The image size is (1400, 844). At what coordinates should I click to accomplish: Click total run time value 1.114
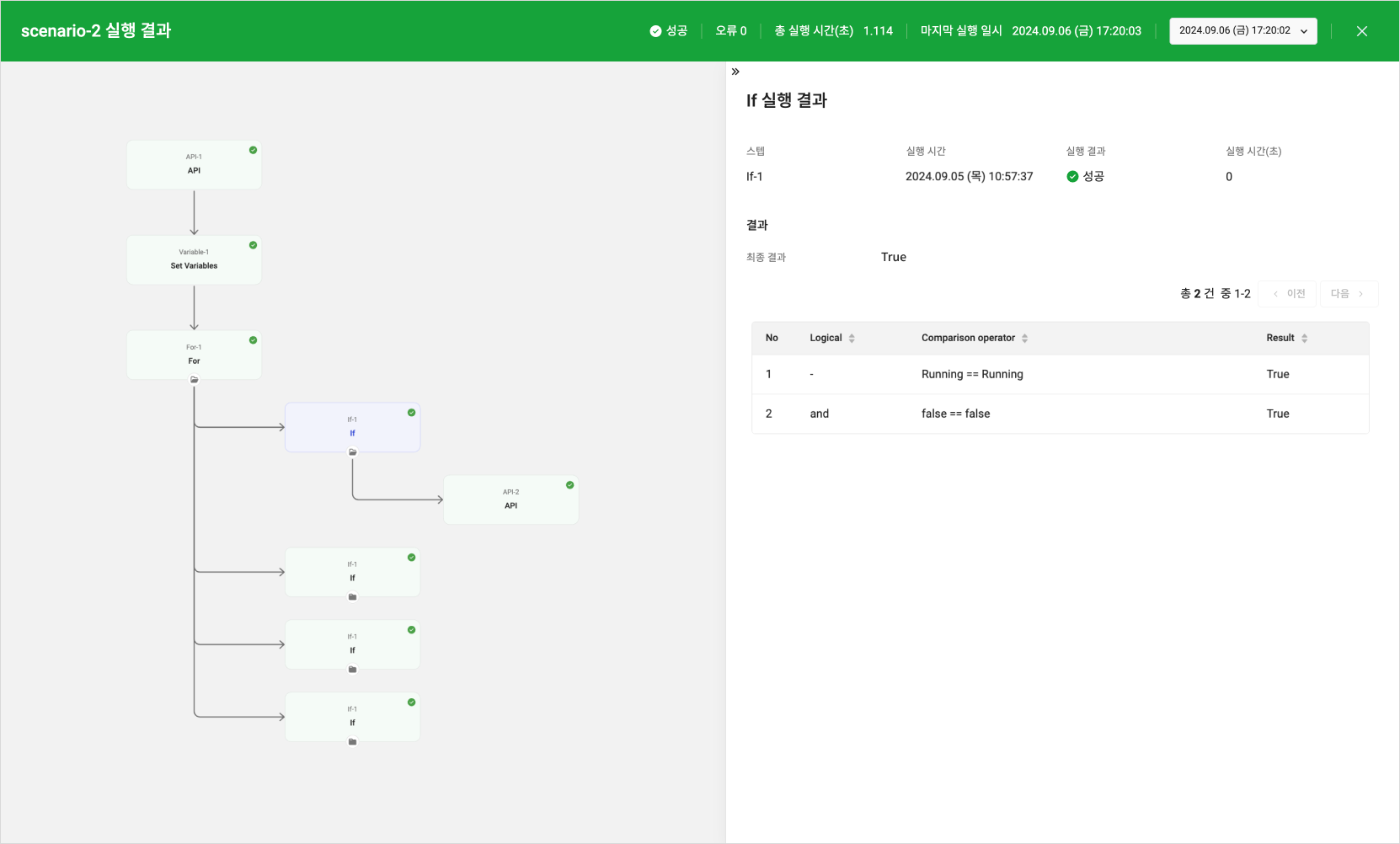coord(878,31)
